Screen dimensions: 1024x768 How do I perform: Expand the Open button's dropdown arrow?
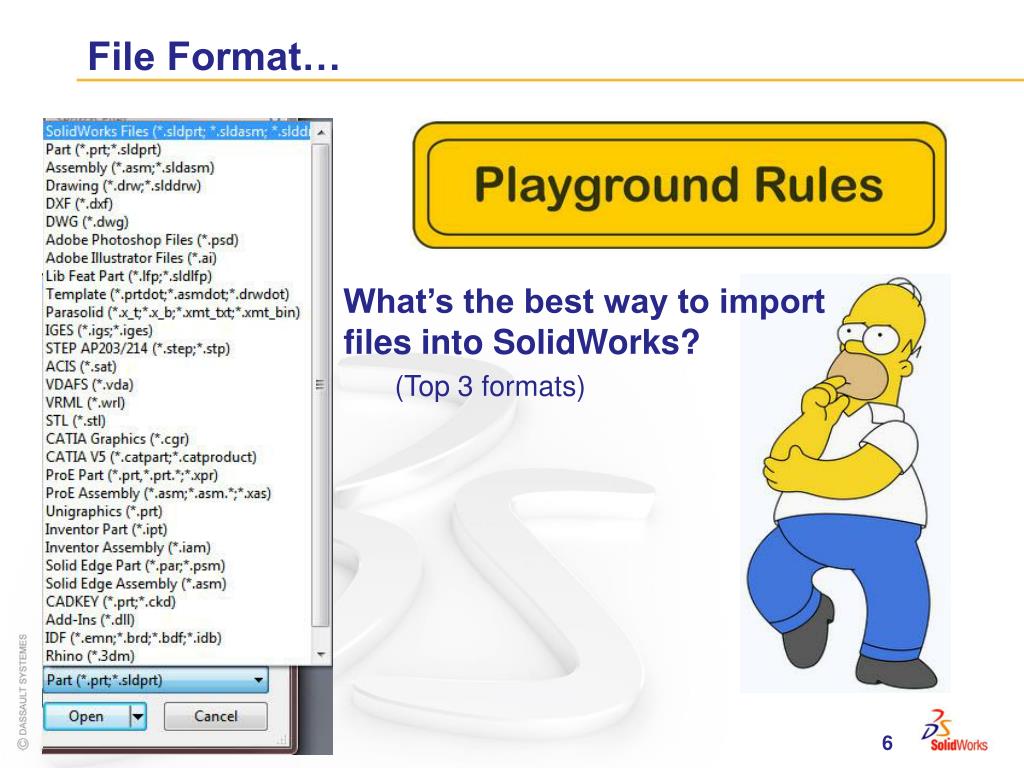tap(138, 716)
